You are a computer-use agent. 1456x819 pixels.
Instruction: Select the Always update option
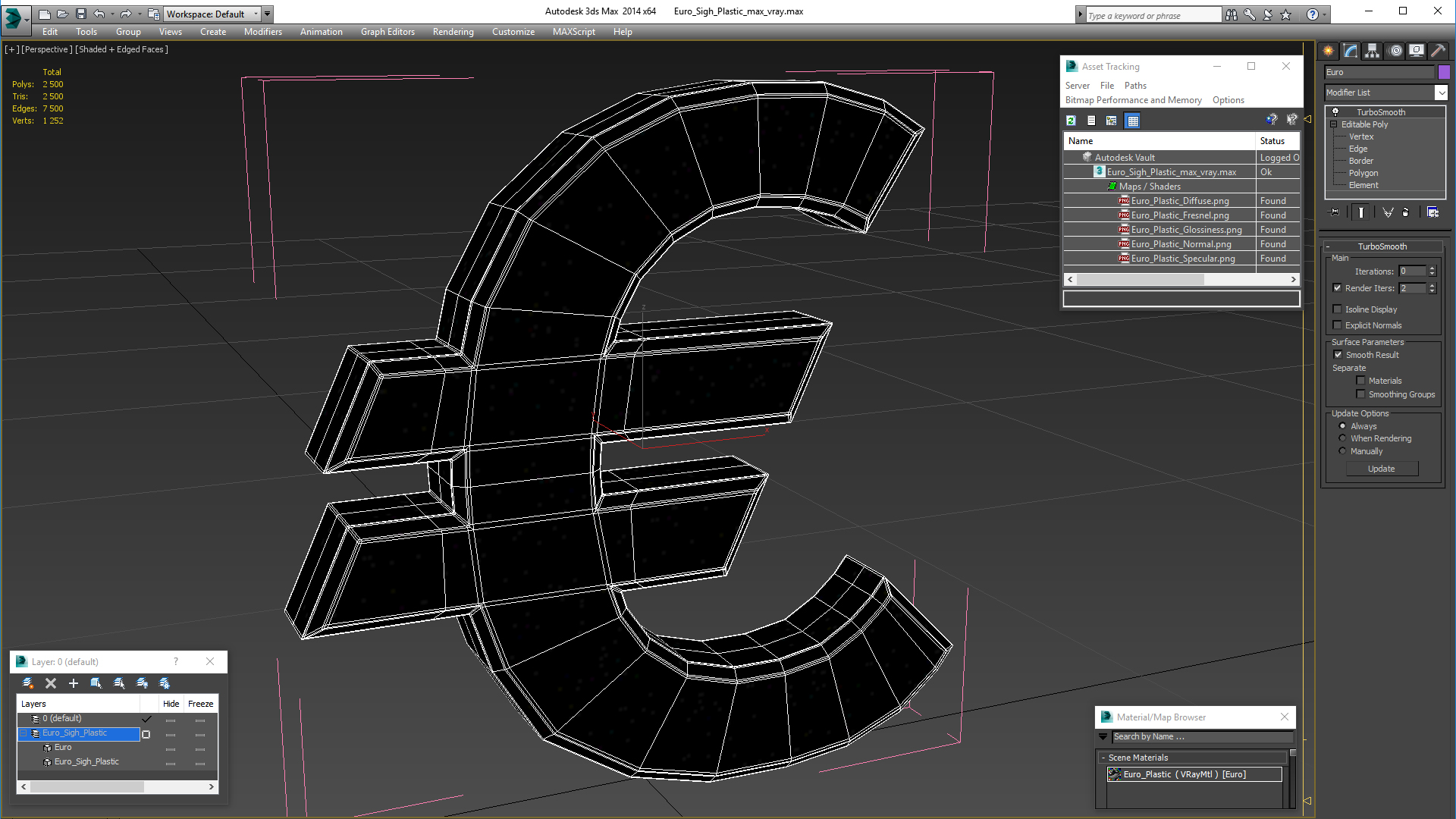[x=1342, y=426]
